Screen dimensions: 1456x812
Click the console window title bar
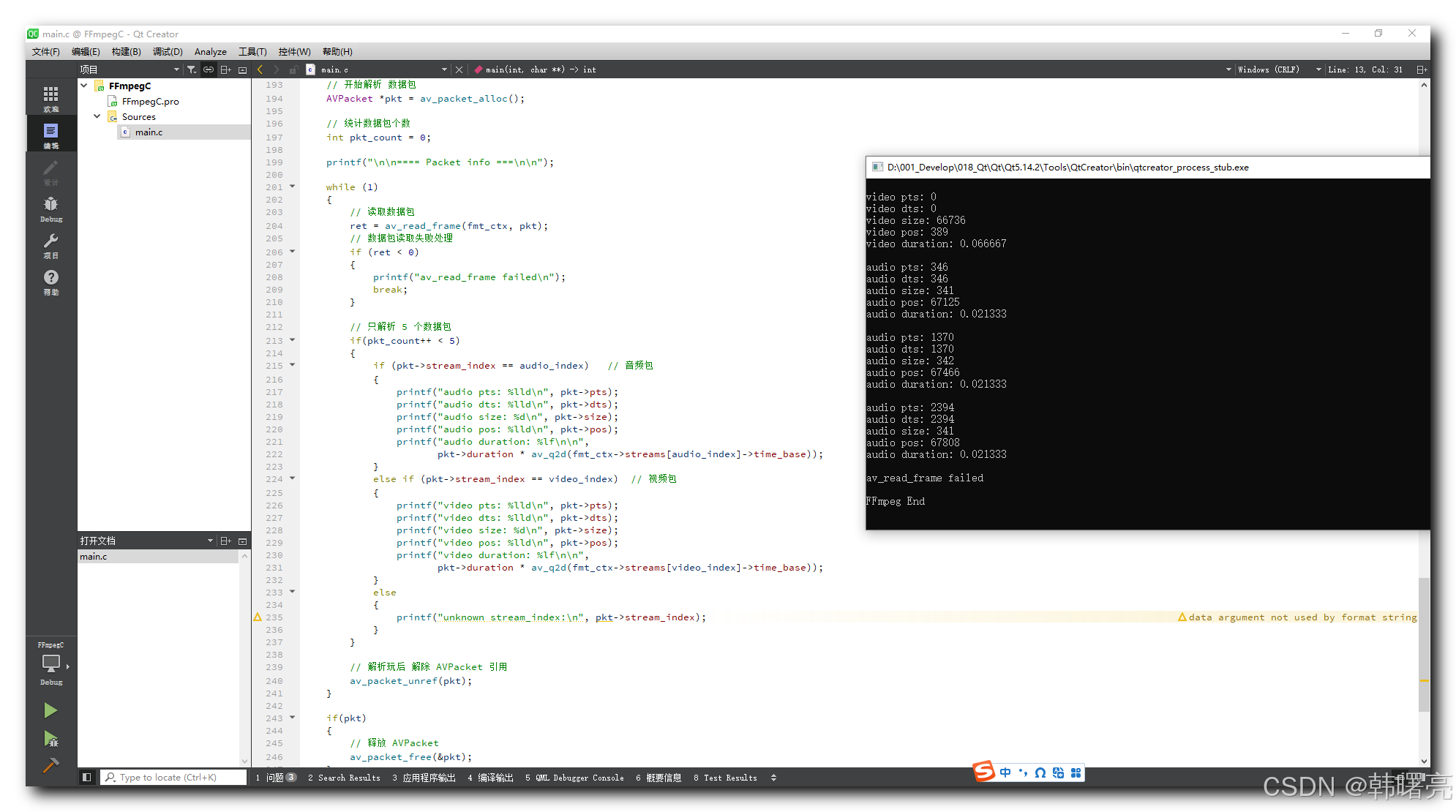tap(1147, 167)
